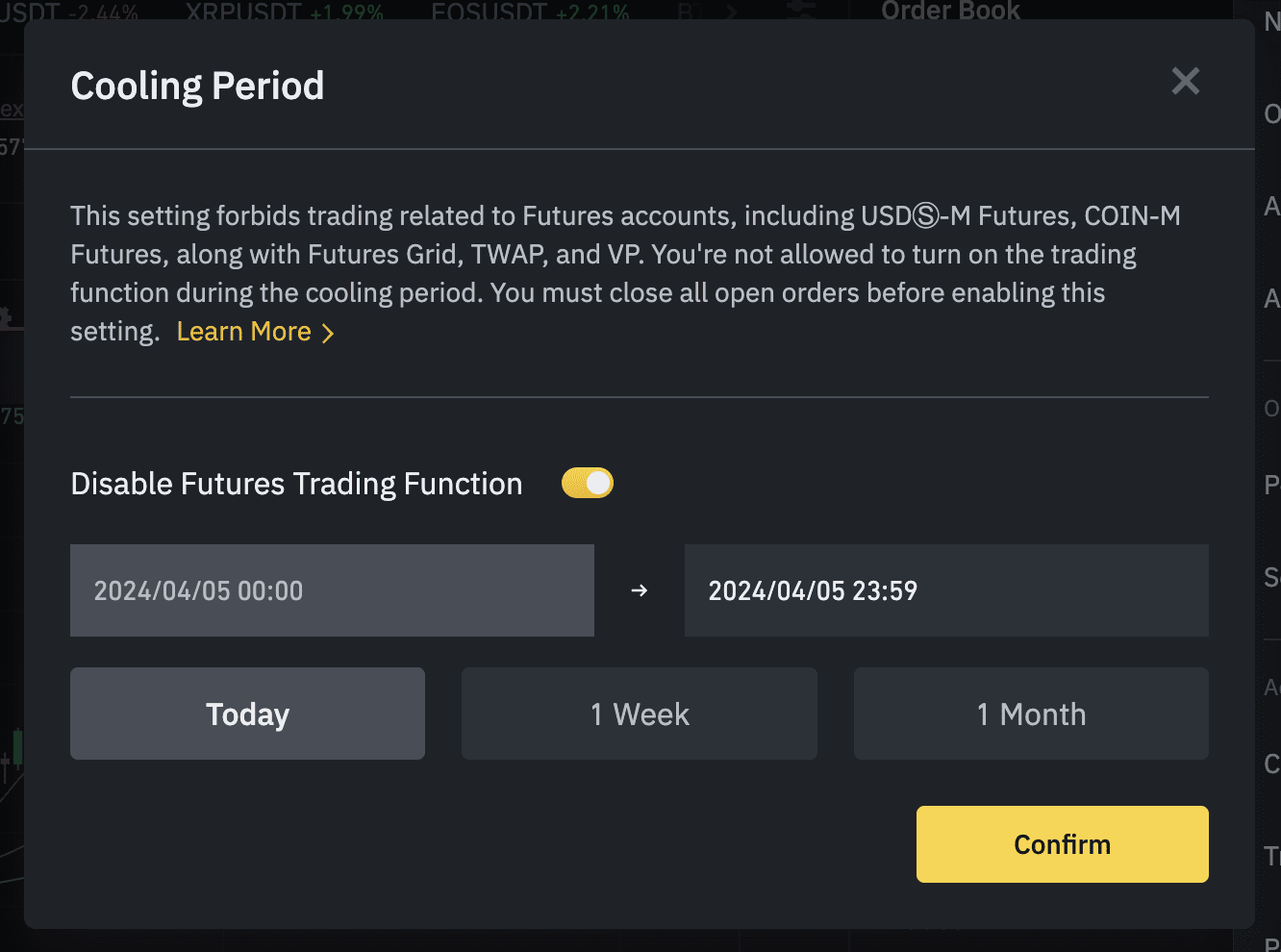Close the Cooling Period dialog
The image size is (1281, 952).
(x=1185, y=82)
